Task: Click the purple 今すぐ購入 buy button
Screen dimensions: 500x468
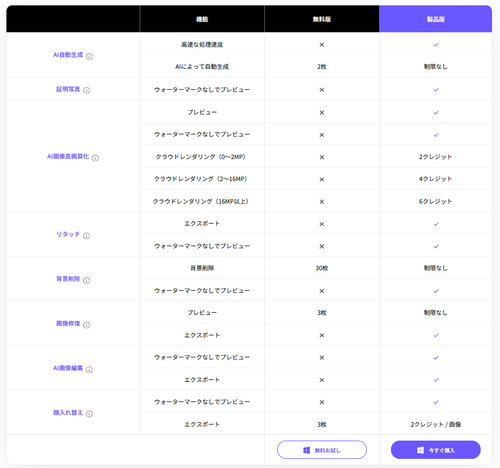Action: (436, 450)
